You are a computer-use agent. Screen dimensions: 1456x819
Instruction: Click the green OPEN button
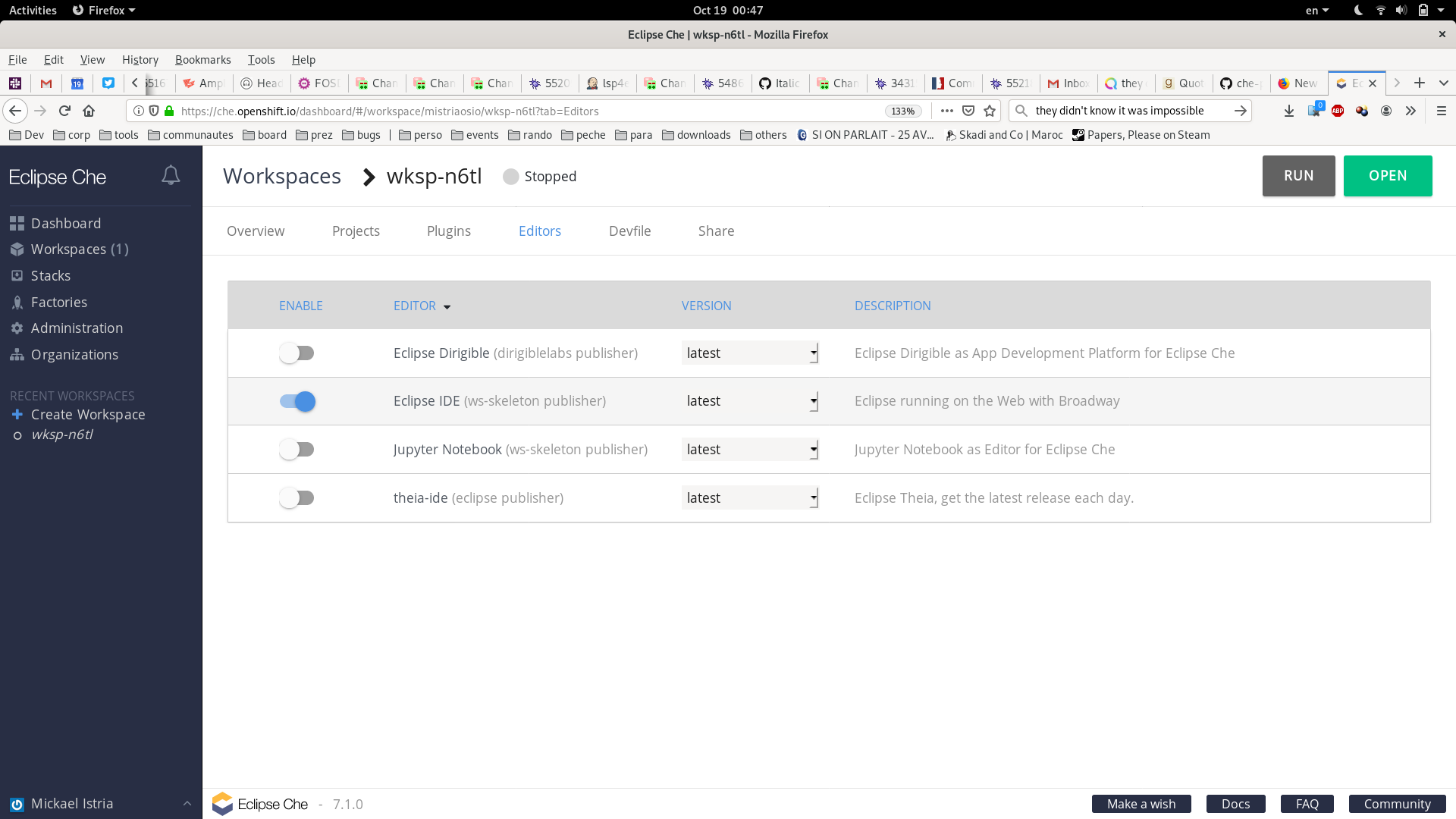point(1388,175)
